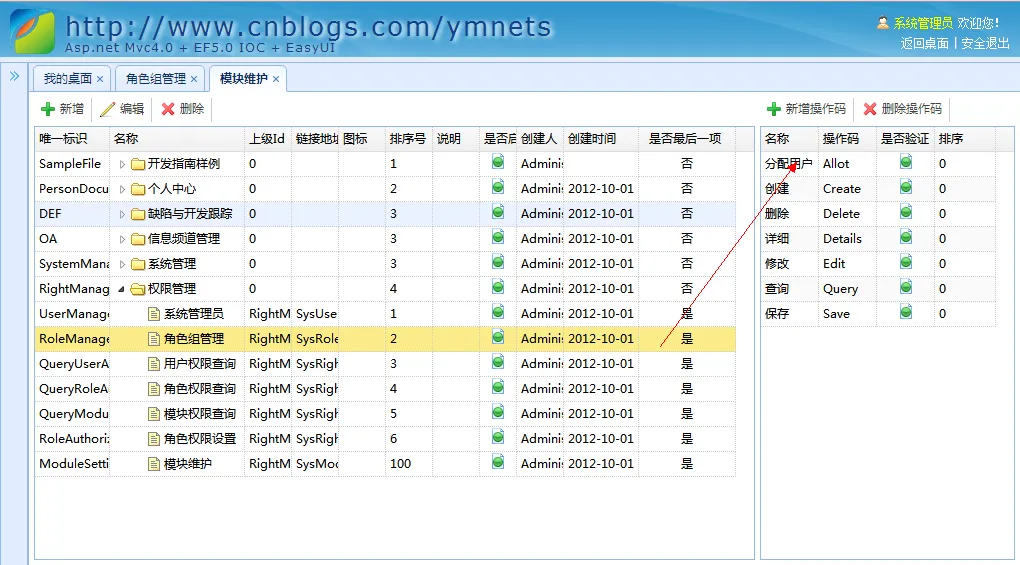The width and height of the screenshot is (1020, 565).
Task: Switch to the 角色组管理 tab
Action: [155, 79]
